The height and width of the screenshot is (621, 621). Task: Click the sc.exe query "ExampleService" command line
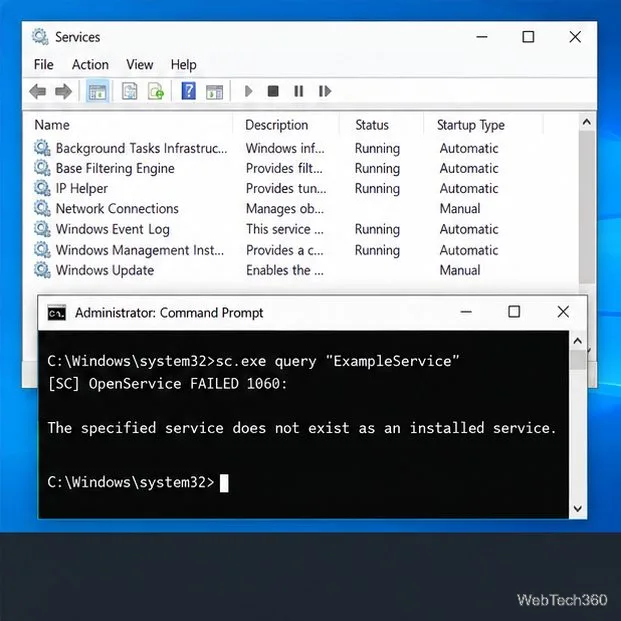coord(253,361)
